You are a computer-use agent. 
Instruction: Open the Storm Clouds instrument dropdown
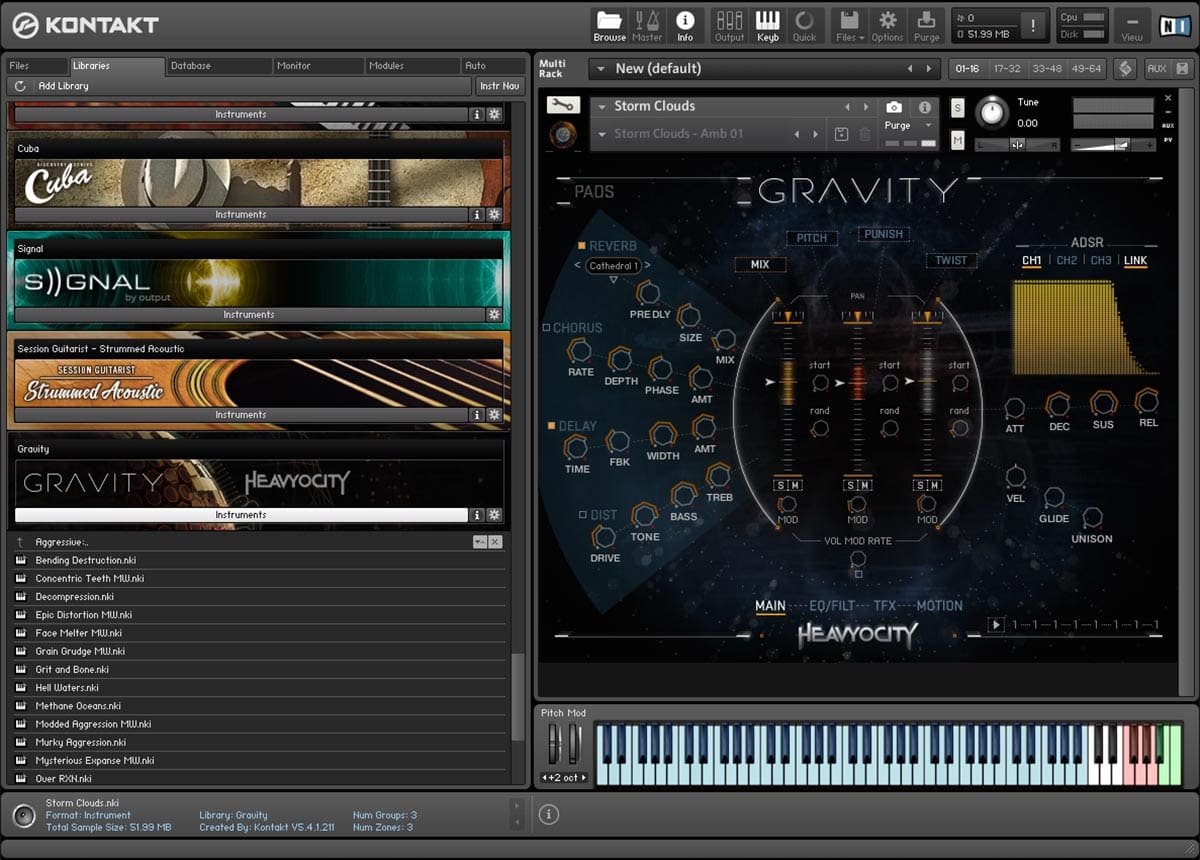(602, 106)
